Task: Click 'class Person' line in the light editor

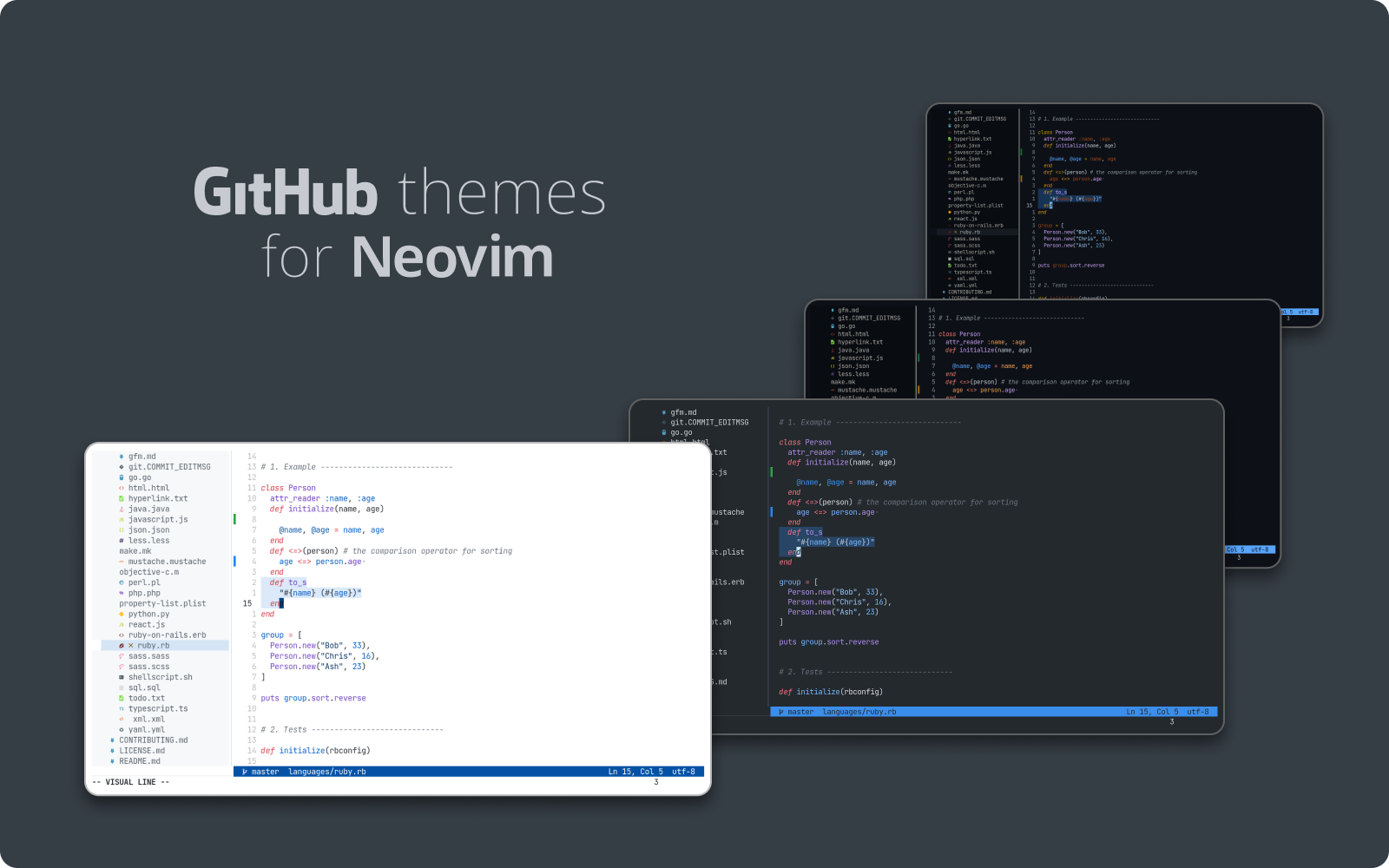Action: click(x=288, y=488)
